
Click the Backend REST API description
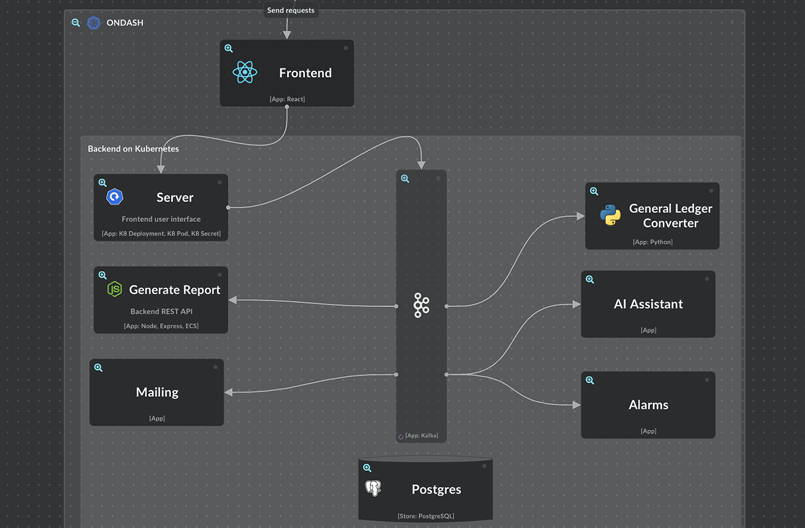pyautogui.click(x=161, y=311)
